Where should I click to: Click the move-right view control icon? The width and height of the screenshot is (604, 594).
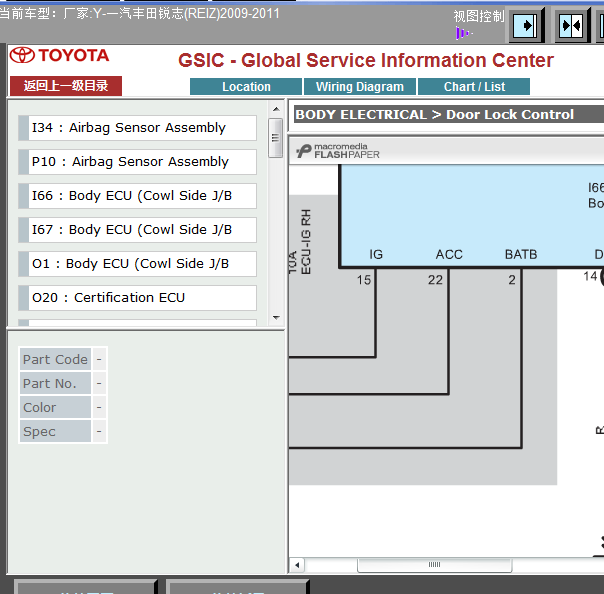point(526,26)
